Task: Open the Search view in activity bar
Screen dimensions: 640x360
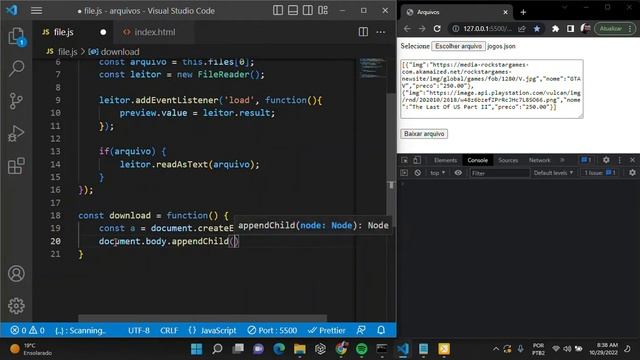Action: coord(16,69)
